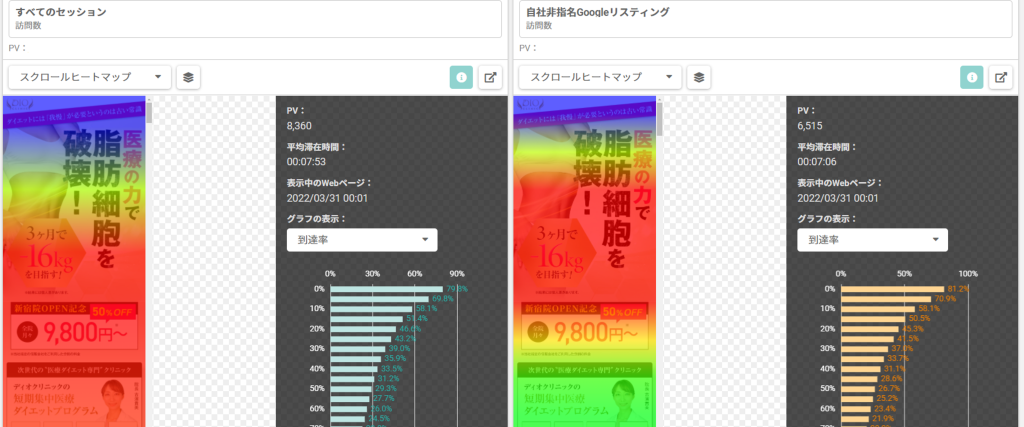Click the 81.2% bar in right chart
1024x427 pixels.
(893, 289)
